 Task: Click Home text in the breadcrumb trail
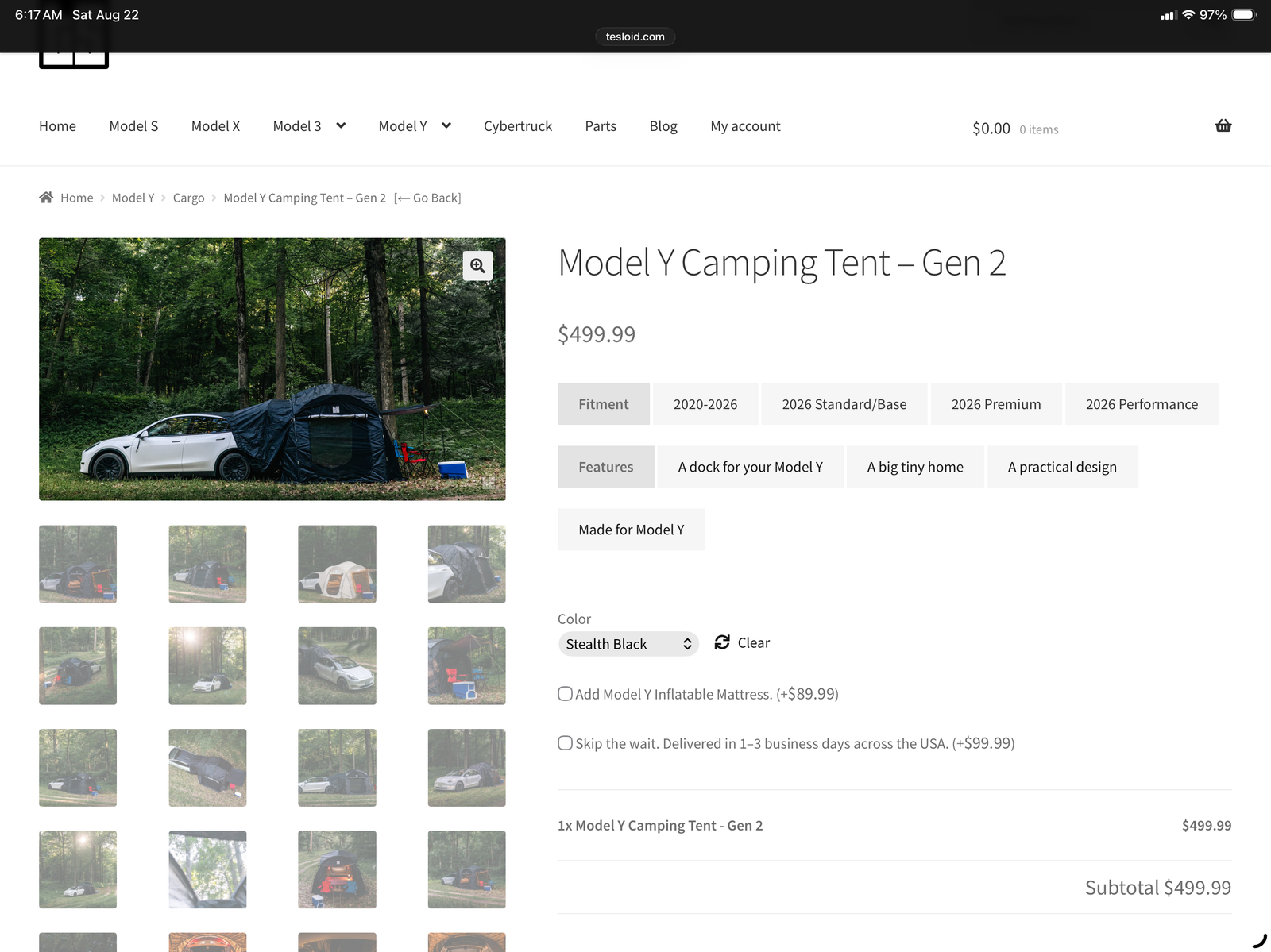[x=77, y=198]
